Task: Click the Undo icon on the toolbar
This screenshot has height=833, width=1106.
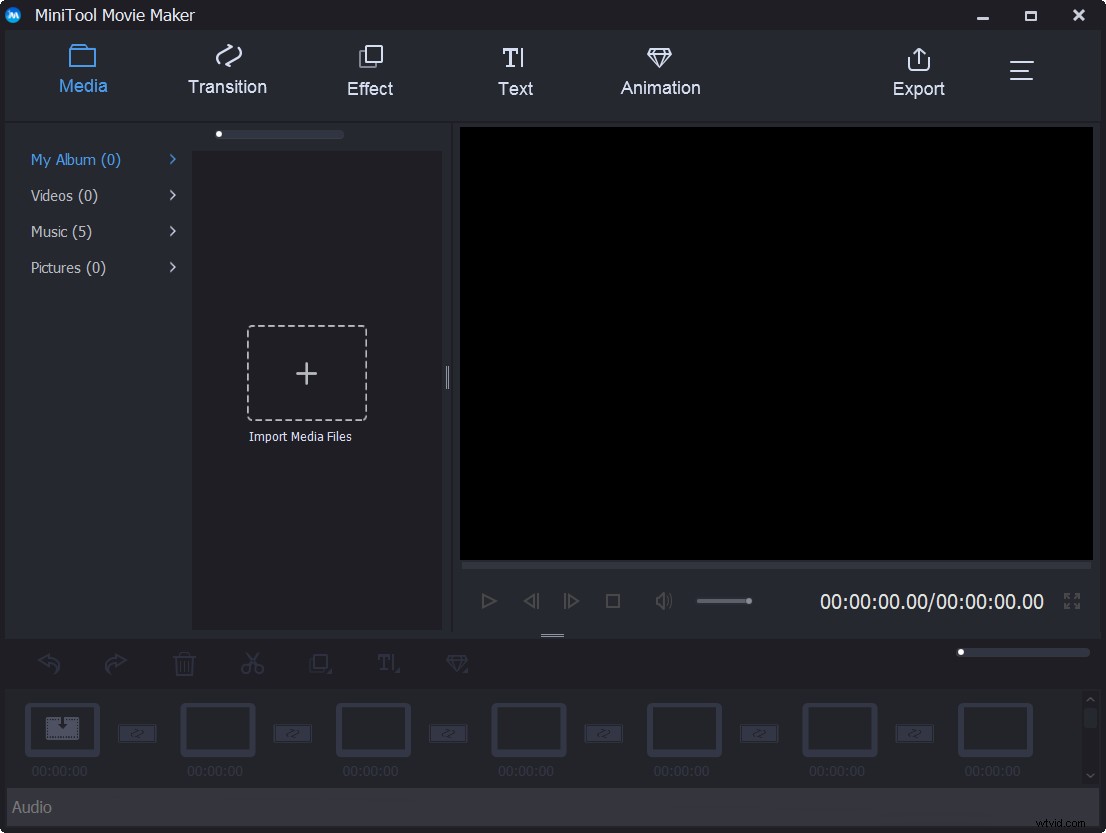Action: point(48,663)
